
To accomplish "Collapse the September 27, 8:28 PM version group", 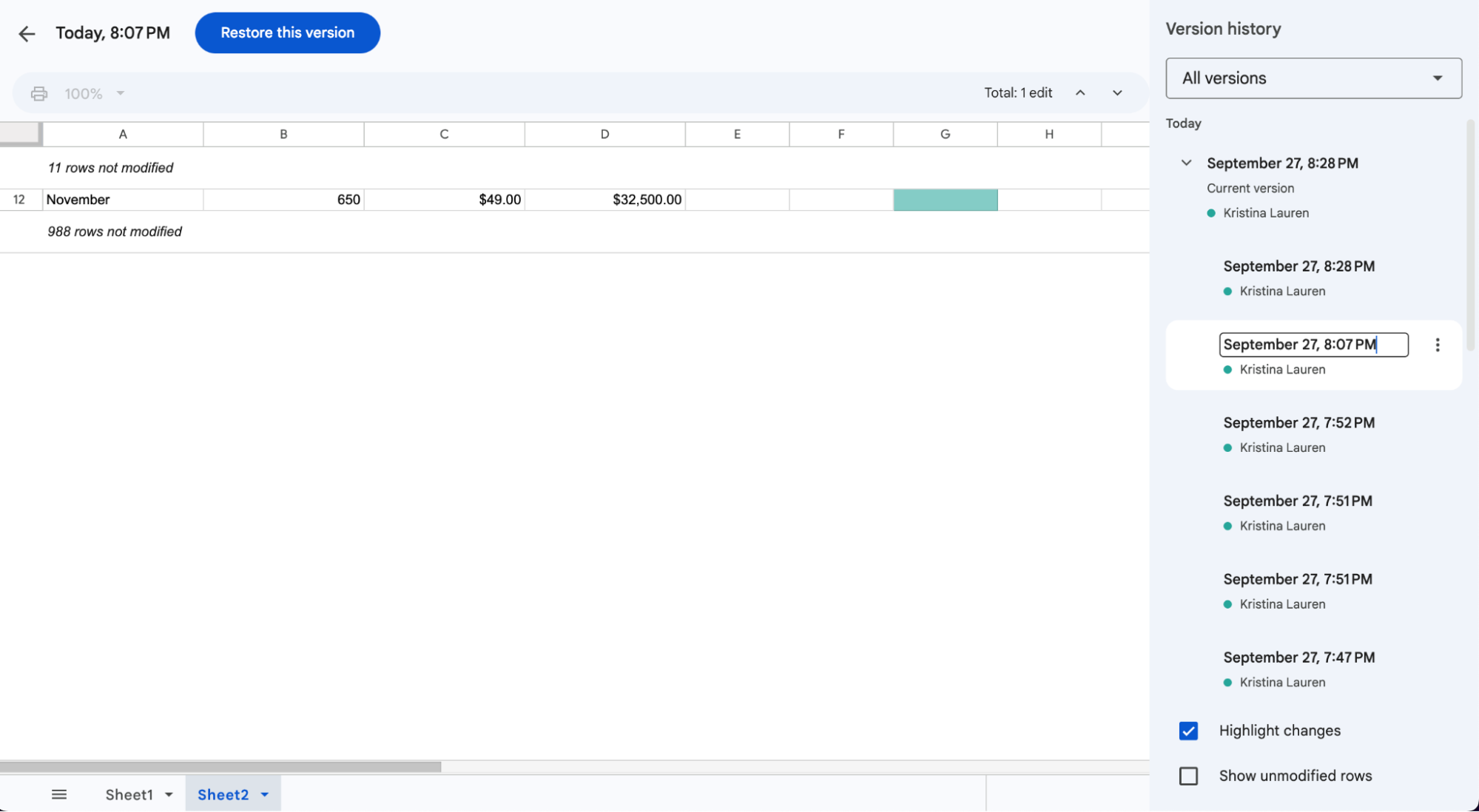I will click(x=1186, y=163).
